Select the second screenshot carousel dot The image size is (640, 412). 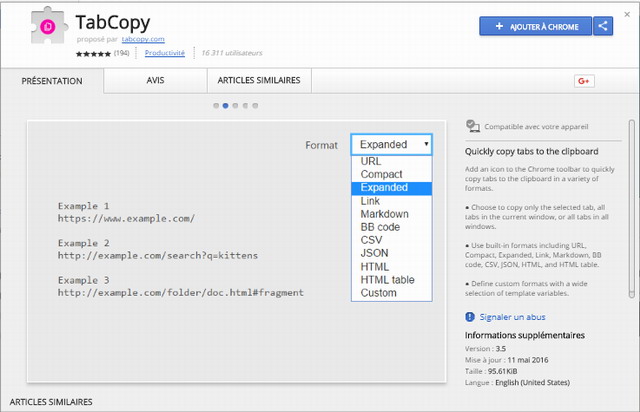pos(225,106)
